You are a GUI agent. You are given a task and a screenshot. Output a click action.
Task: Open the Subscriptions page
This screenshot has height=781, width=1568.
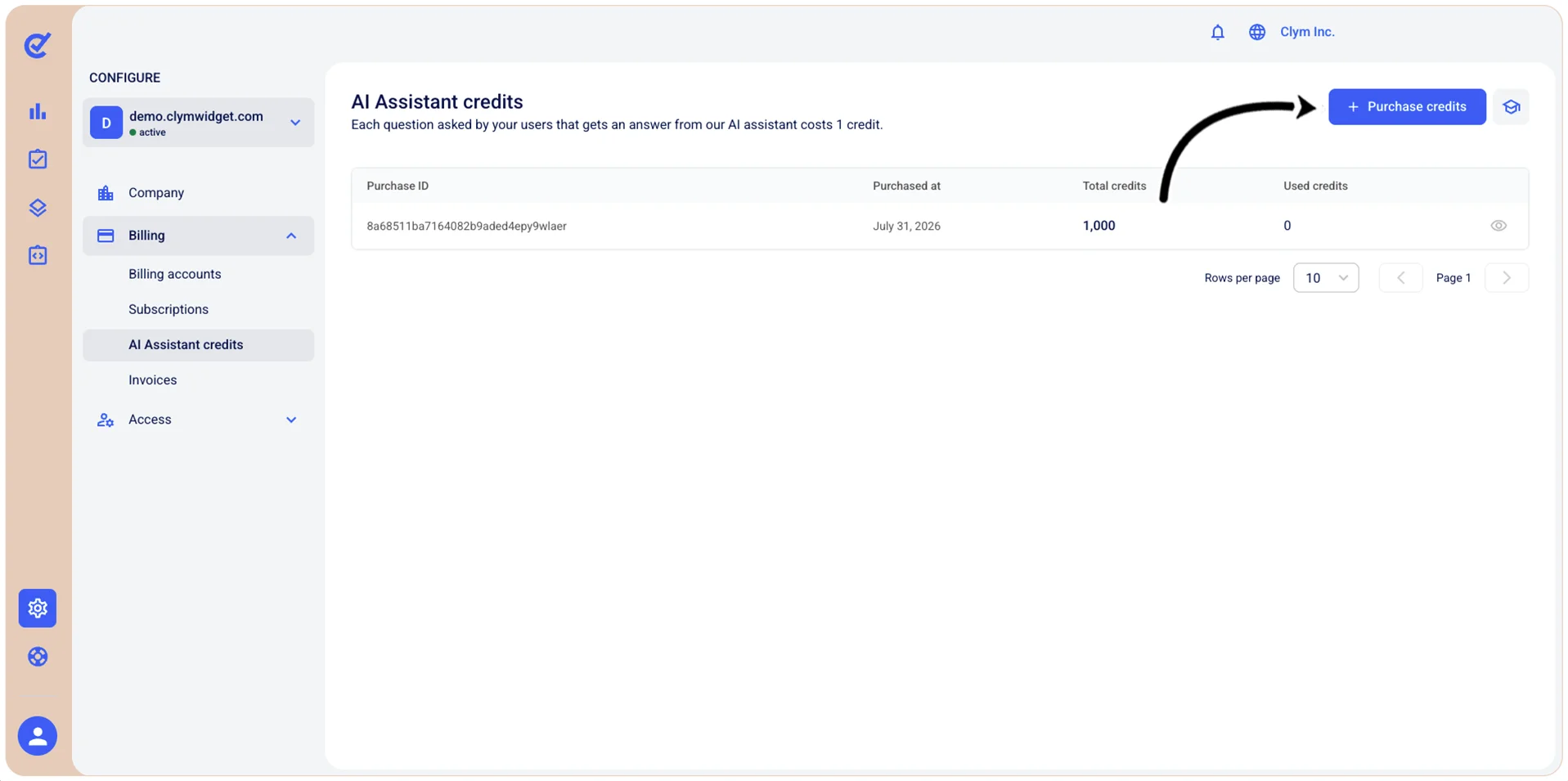tap(168, 309)
